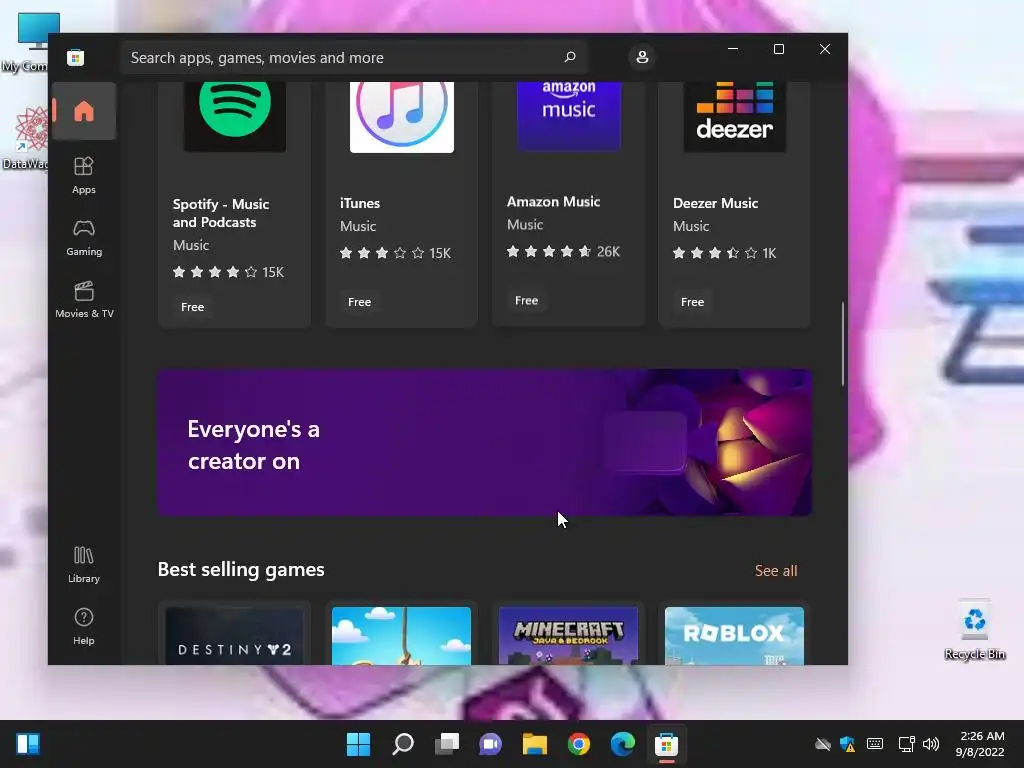Screen dimensions: 1024x768
Task: Click the iTunes title text
Action: (360, 203)
